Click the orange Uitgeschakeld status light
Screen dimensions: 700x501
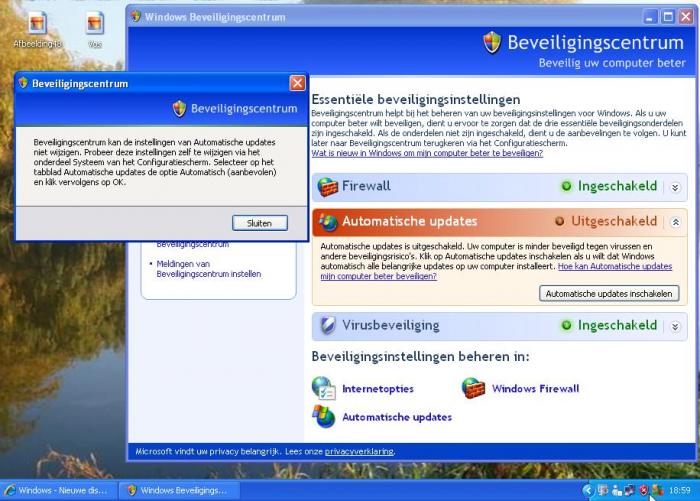(x=559, y=221)
